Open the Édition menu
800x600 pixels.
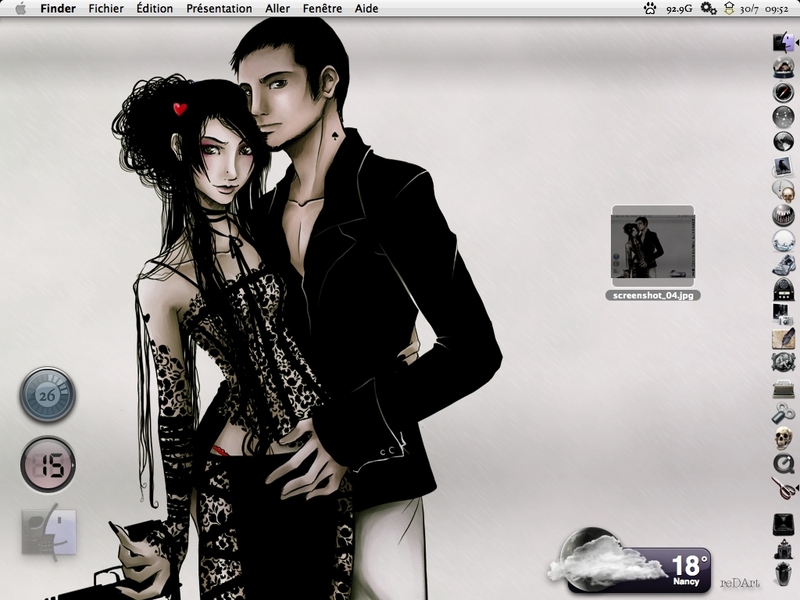pyautogui.click(x=155, y=9)
